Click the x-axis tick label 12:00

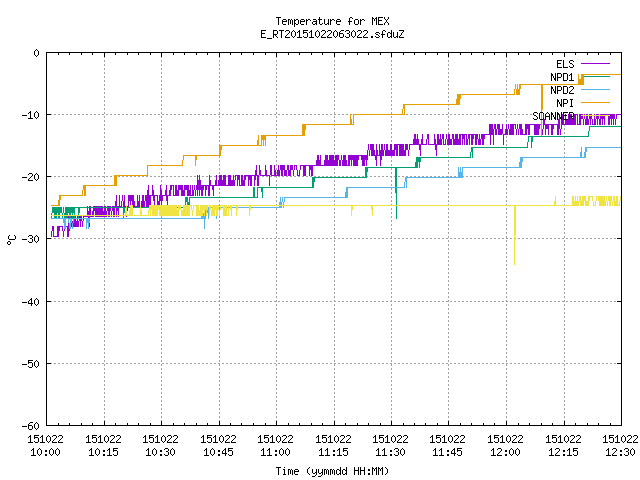[x=506, y=452]
